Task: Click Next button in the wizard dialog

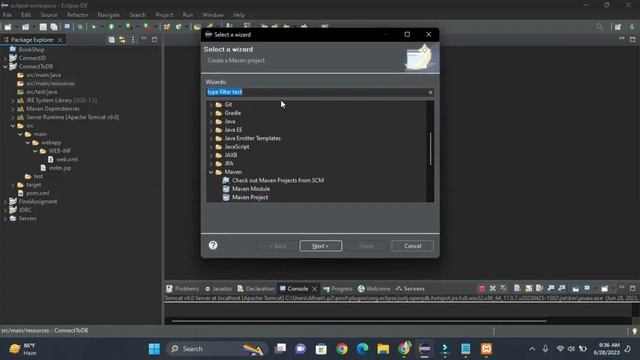Action: pos(320,246)
